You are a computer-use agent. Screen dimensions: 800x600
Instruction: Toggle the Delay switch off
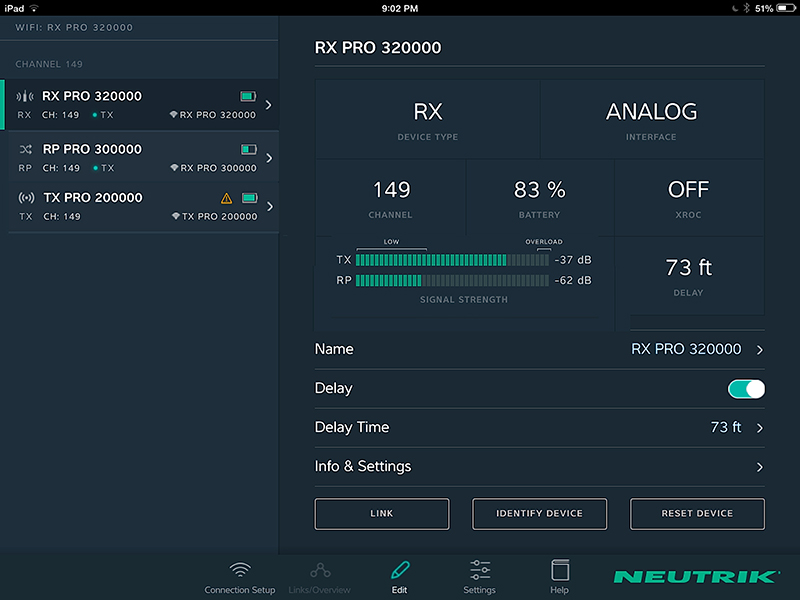746,389
